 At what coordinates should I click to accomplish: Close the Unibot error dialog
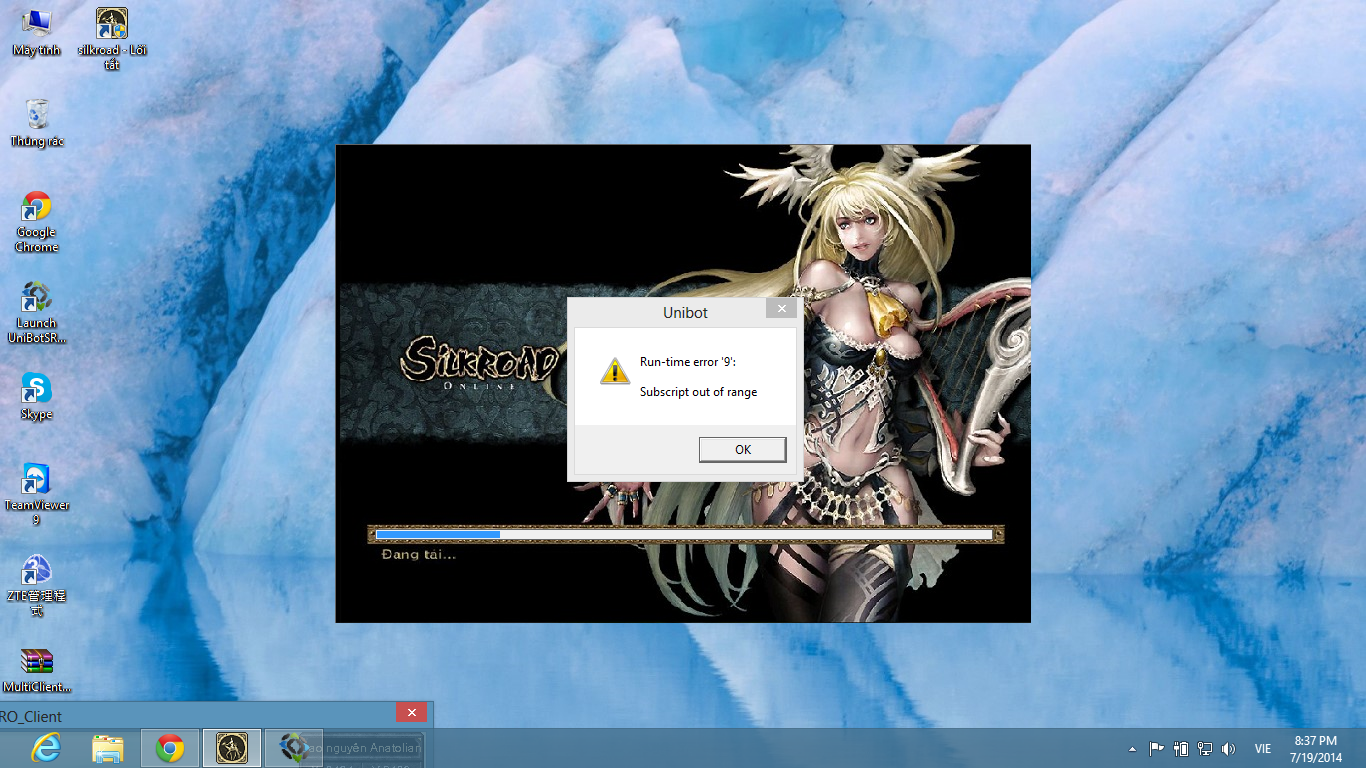[x=782, y=309]
